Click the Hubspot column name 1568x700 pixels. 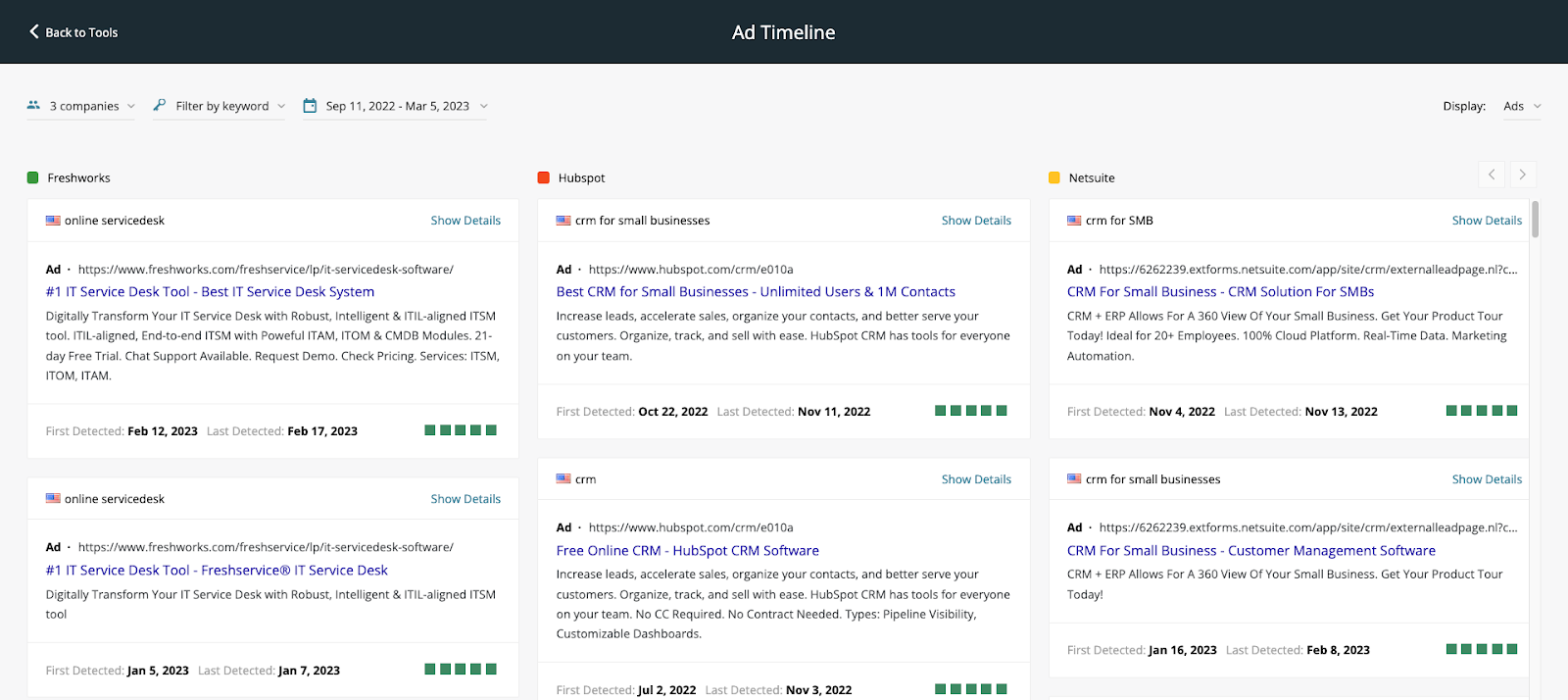[x=581, y=178]
